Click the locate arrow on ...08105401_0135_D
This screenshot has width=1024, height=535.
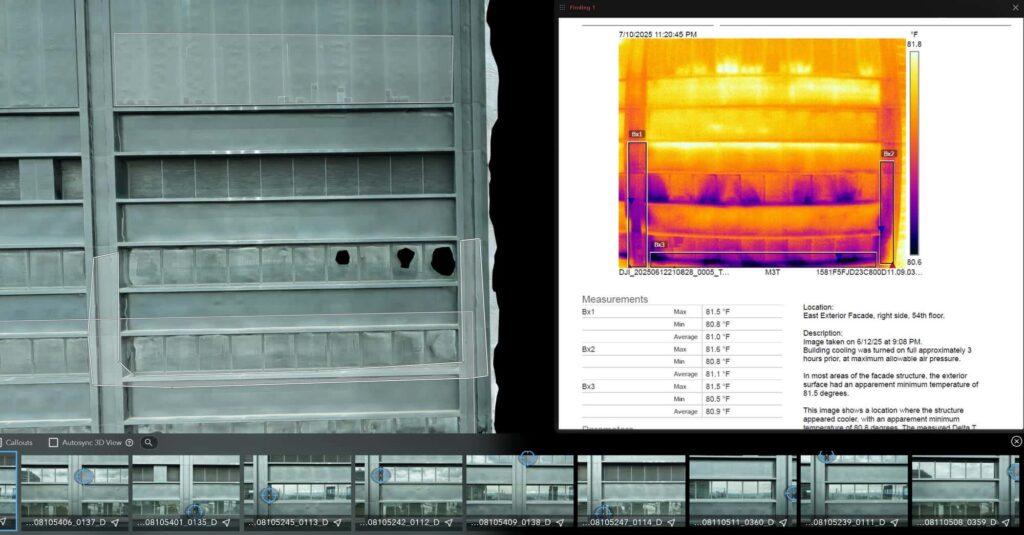tap(226, 523)
